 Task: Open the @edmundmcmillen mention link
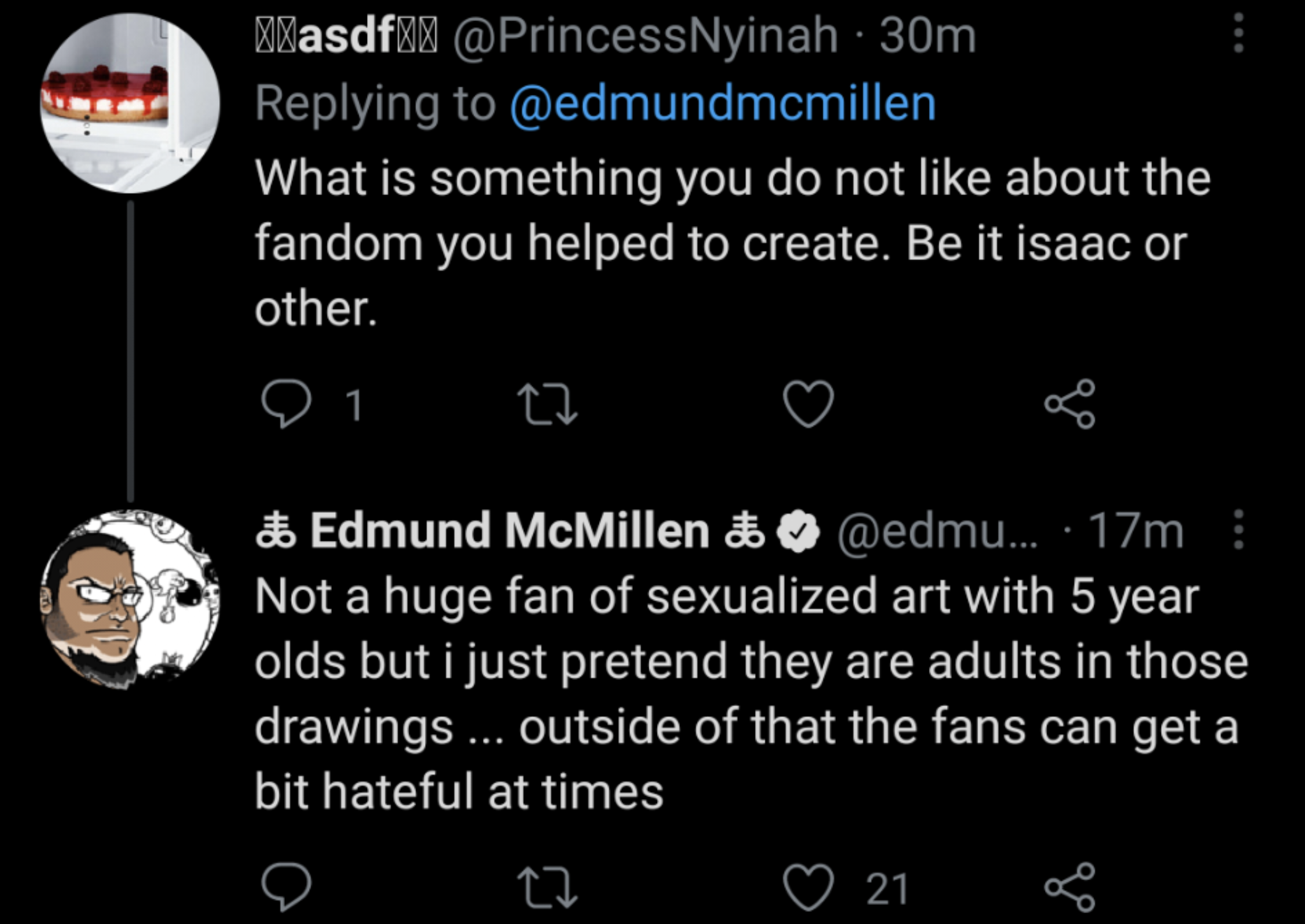coord(723,104)
